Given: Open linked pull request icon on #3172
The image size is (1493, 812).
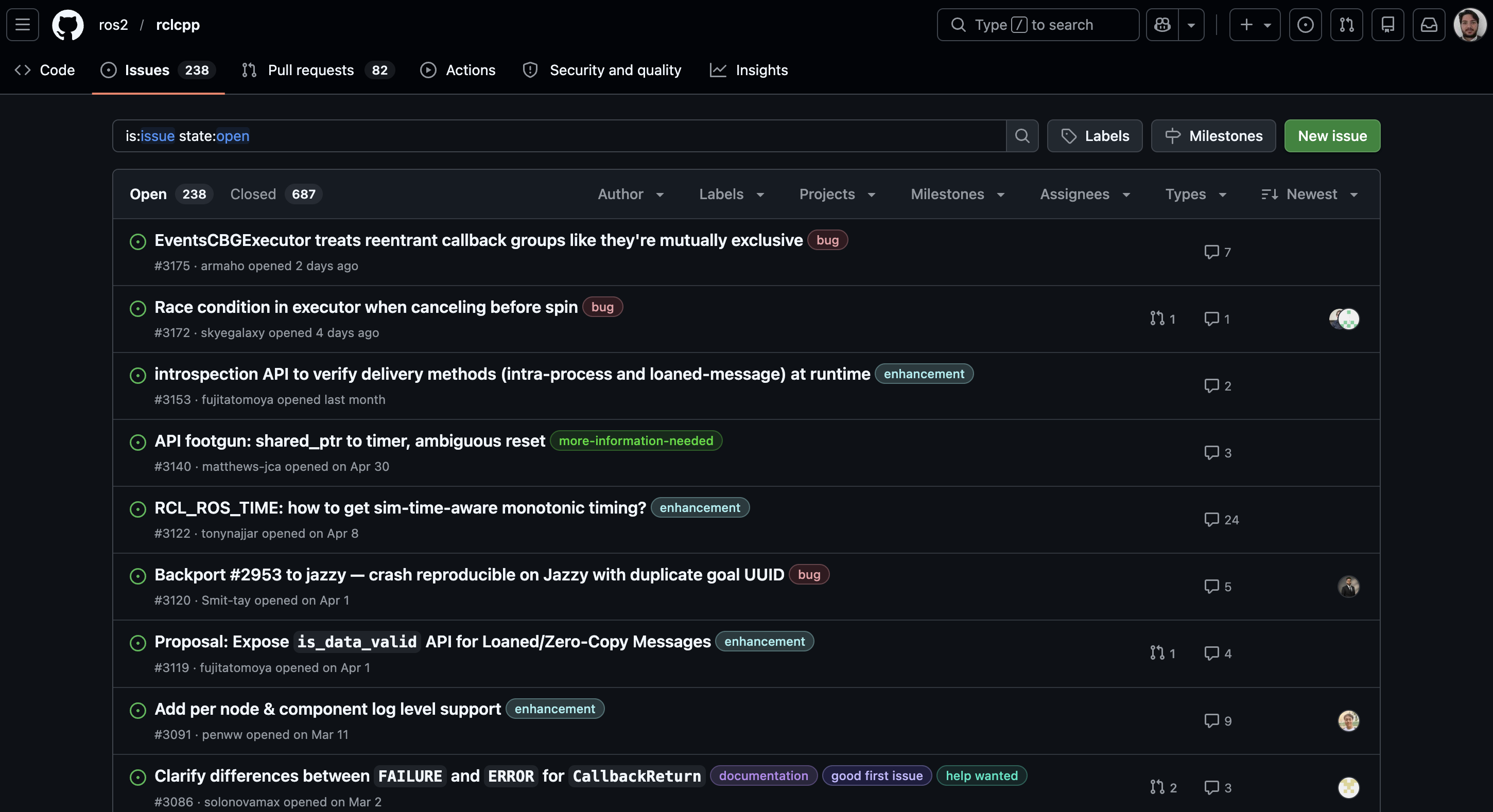Looking at the screenshot, I should [x=1162, y=319].
